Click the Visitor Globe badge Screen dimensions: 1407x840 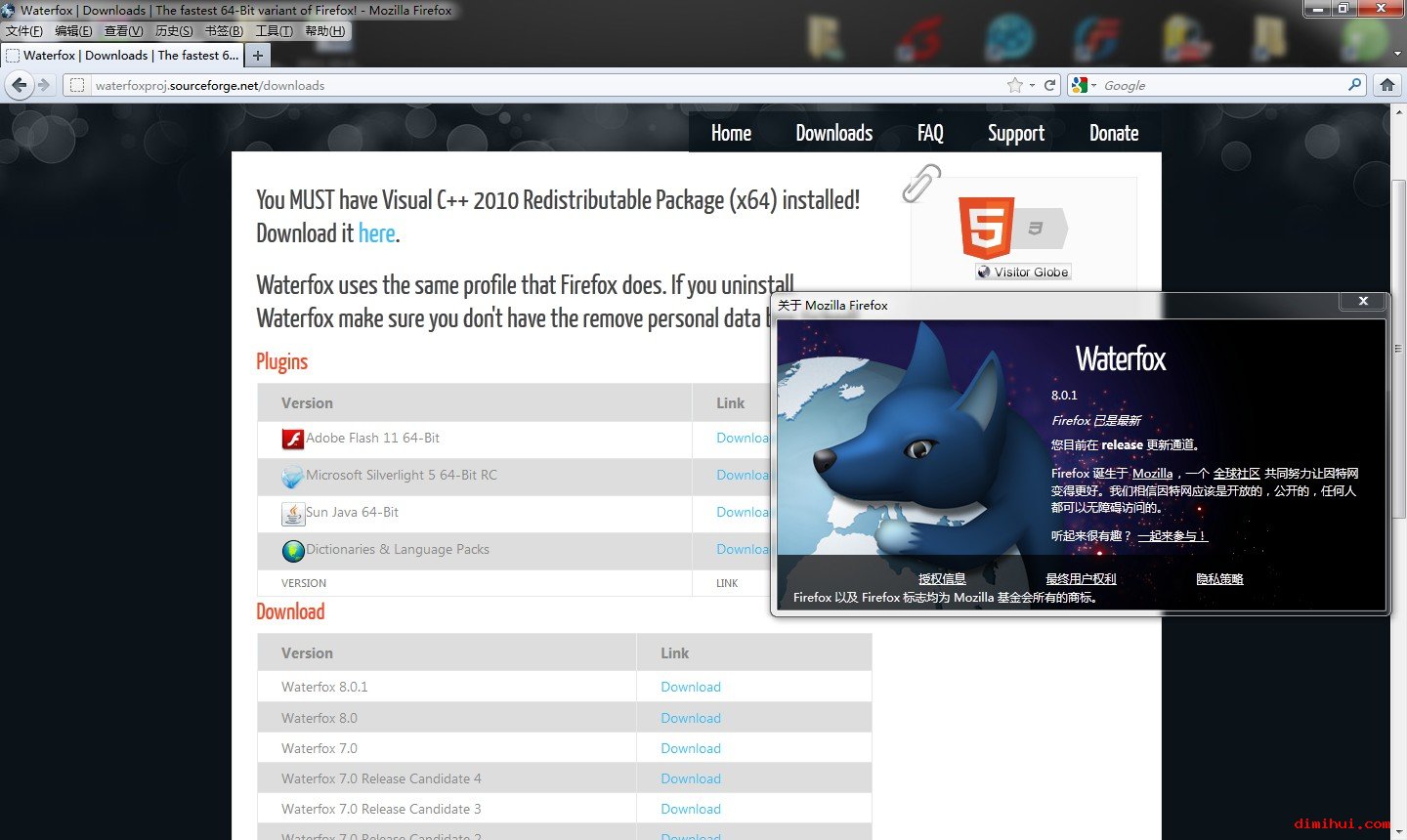click(1023, 273)
